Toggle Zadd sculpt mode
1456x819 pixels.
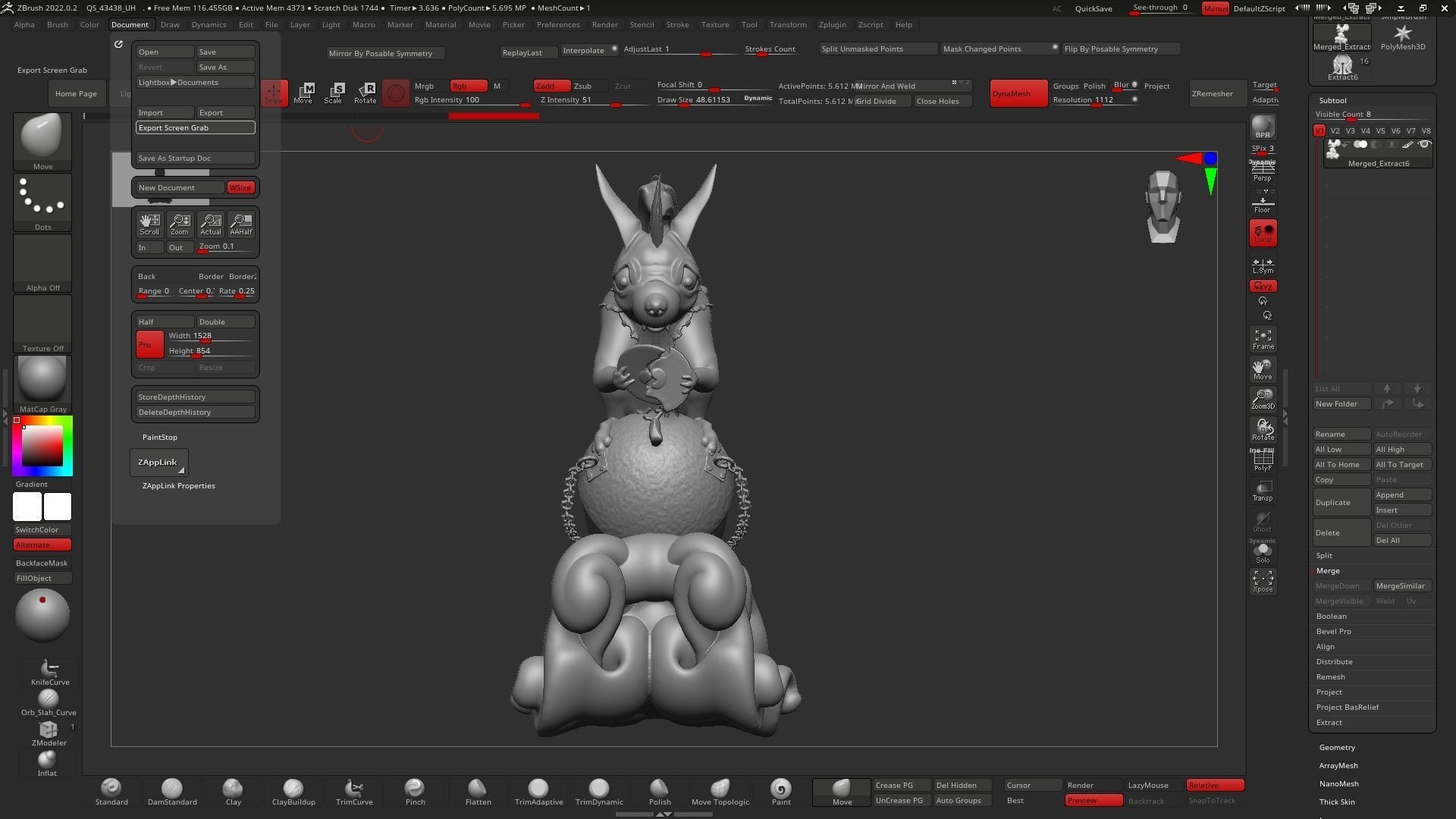(551, 86)
